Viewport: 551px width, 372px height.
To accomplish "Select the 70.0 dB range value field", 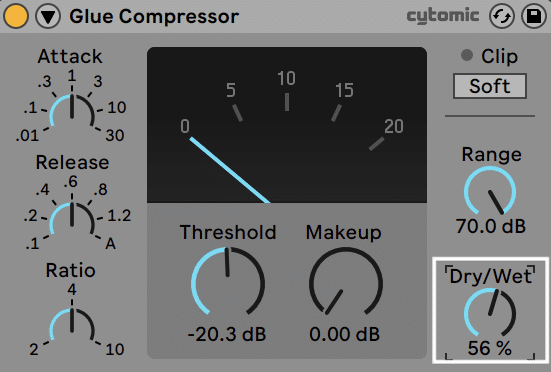I will pyautogui.click(x=491, y=226).
